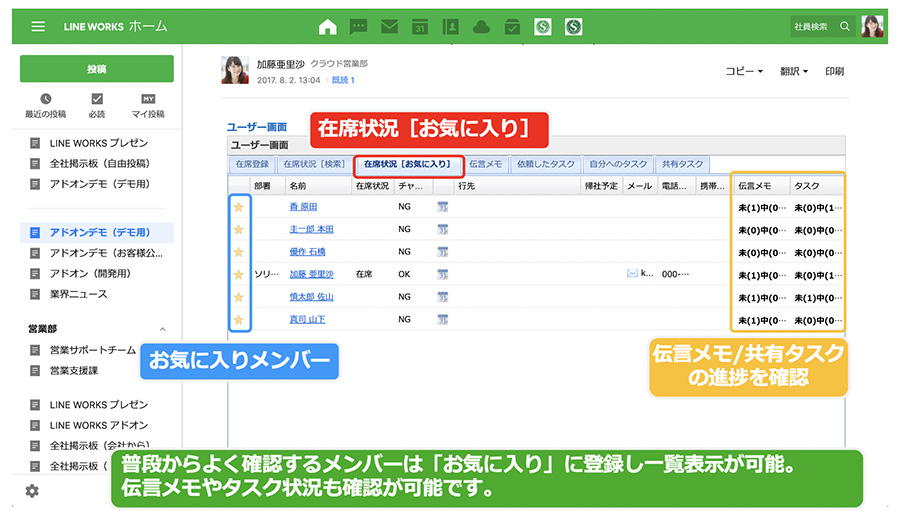Toggle favorite star for 加藤 亜里沙
Screen dimensions: 900x511
pyautogui.click(x=238, y=273)
